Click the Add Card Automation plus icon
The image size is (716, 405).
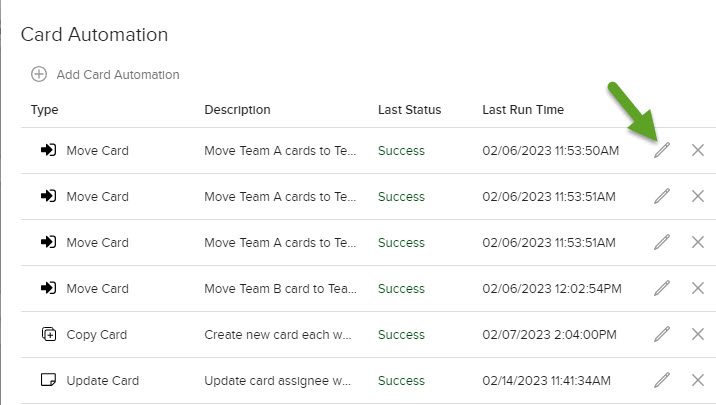click(x=39, y=74)
